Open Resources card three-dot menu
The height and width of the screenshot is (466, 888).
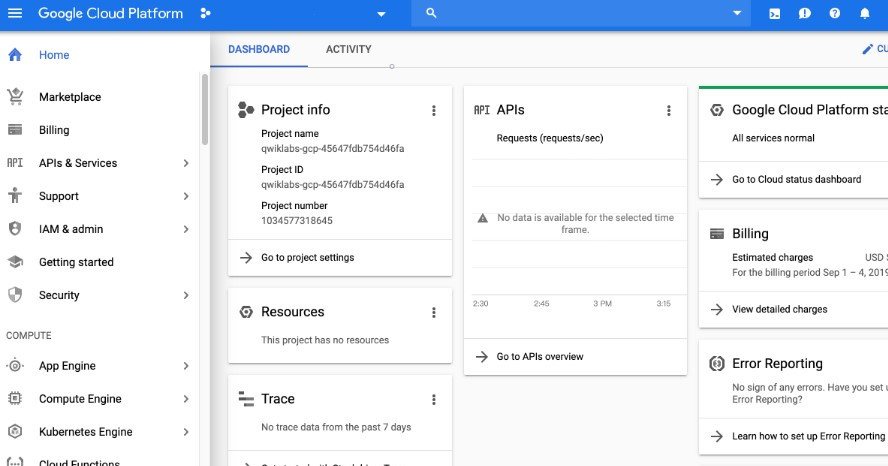point(434,313)
